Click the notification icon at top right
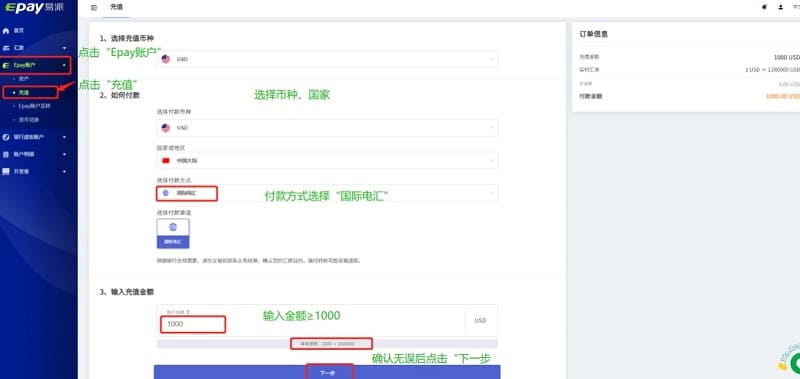The height and width of the screenshot is (379, 800). (x=764, y=7)
